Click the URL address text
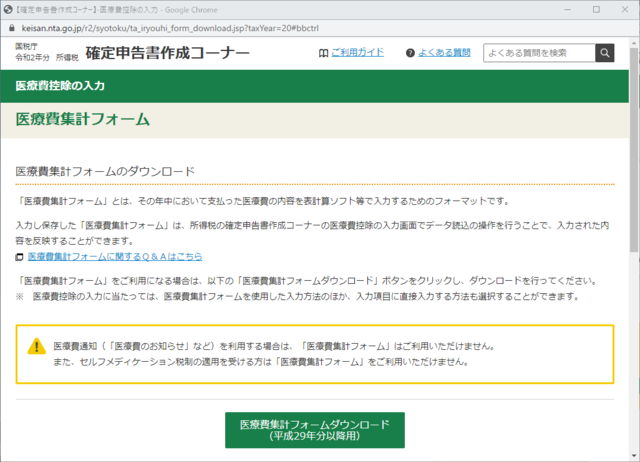This screenshot has width=640, height=462. pos(170,28)
